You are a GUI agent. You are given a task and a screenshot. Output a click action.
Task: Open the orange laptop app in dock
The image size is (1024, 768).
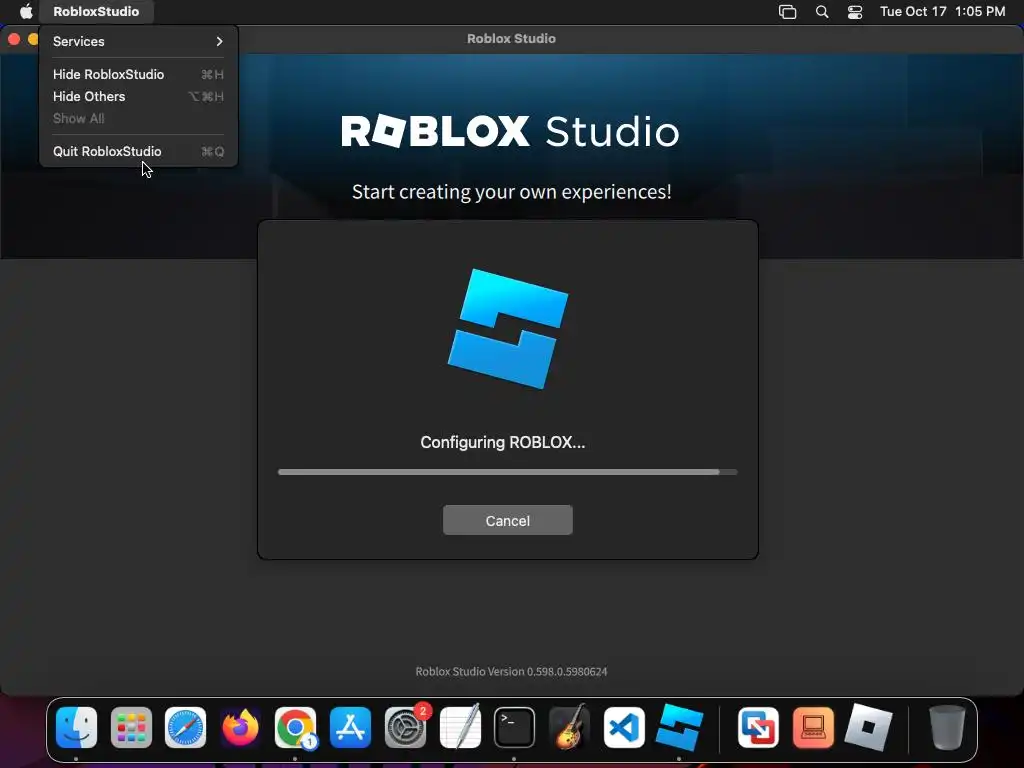(x=813, y=728)
